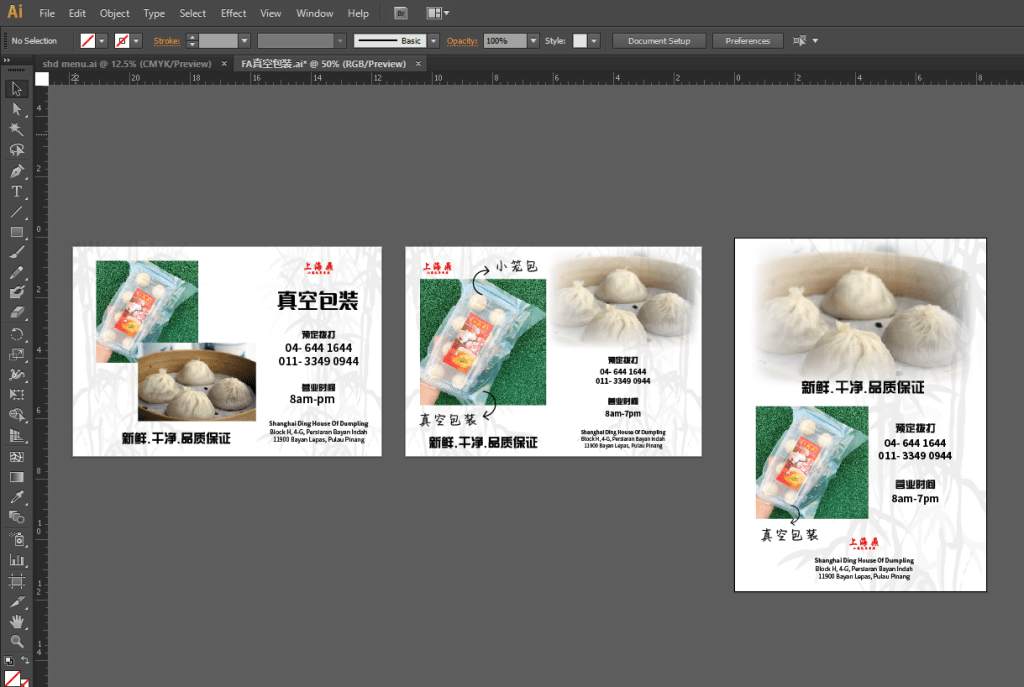Select the Direct Selection tool

(17, 109)
